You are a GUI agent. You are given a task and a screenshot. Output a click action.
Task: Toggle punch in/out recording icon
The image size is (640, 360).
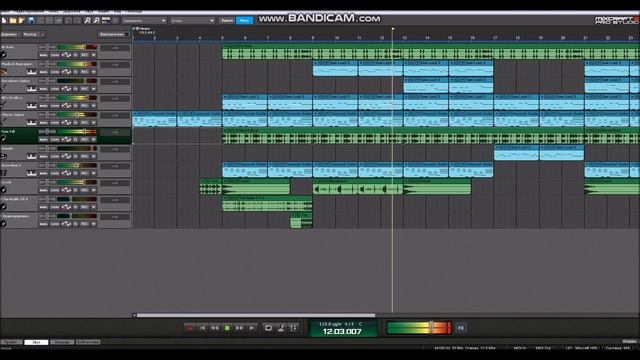[x=293, y=328]
